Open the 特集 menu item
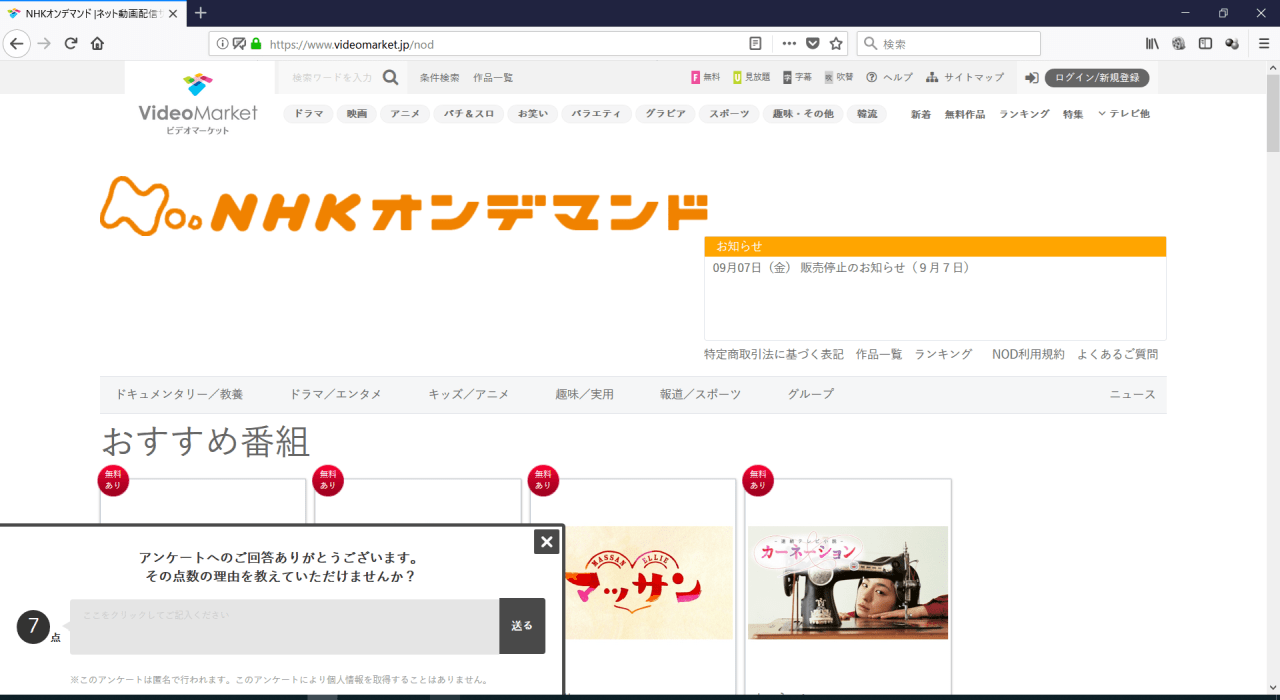 click(1073, 114)
